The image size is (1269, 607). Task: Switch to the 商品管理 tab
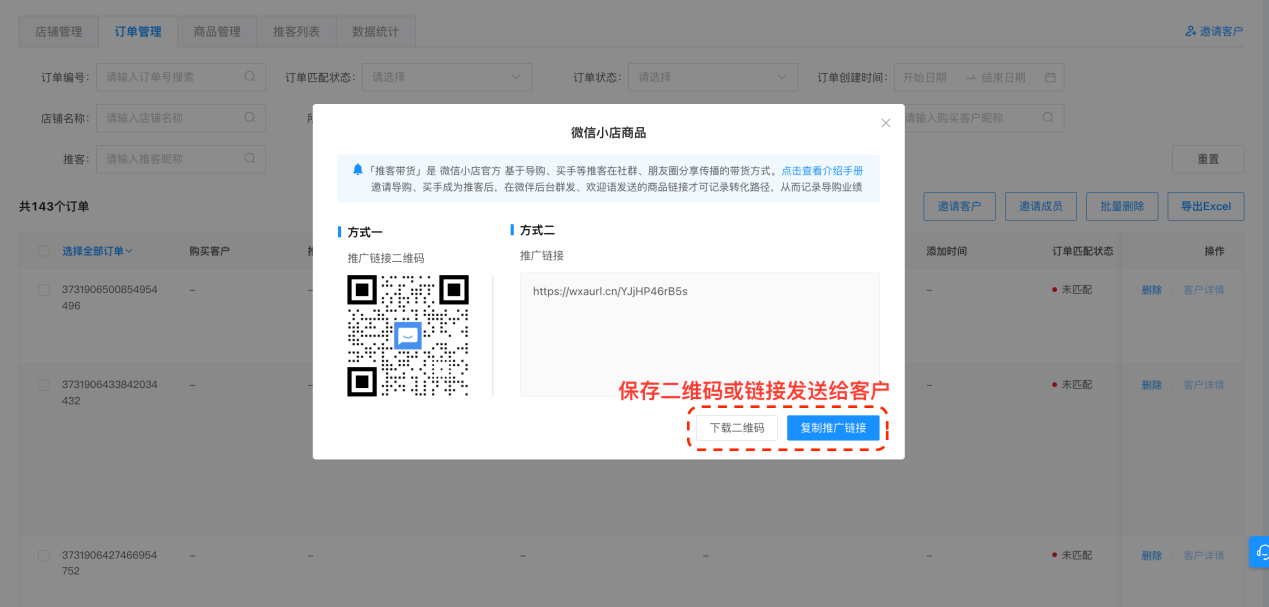[217, 31]
